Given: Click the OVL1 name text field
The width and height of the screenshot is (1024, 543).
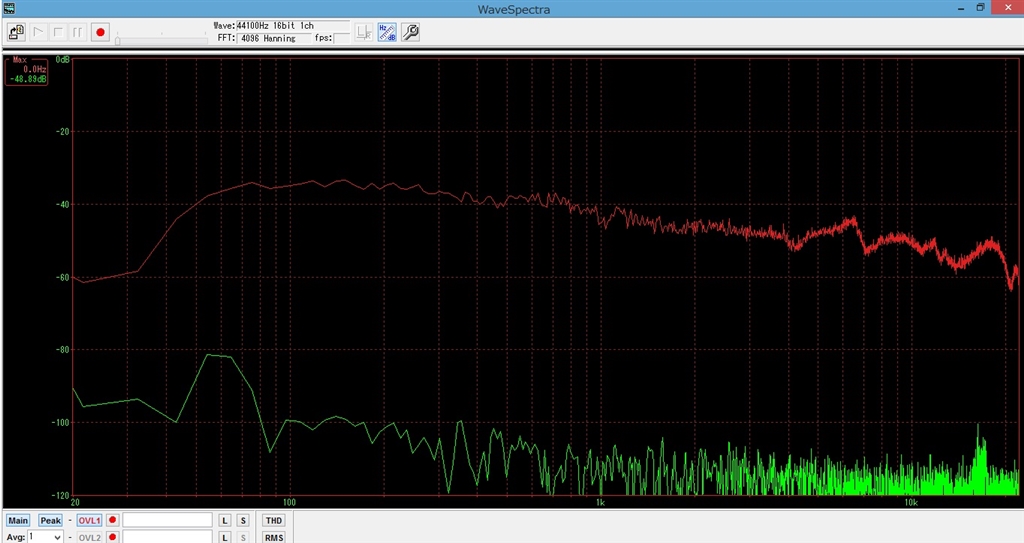Looking at the screenshot, I should click(x=168, y=521).
